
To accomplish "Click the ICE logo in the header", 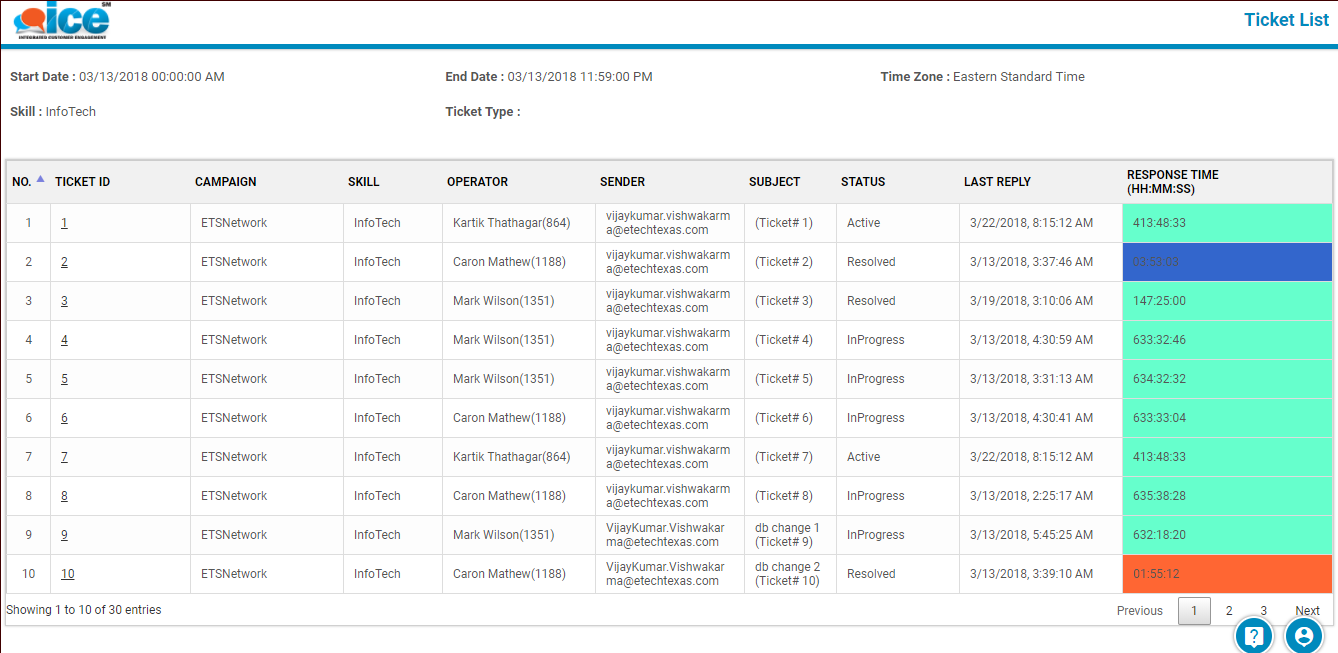I will (x=62, y=21).
